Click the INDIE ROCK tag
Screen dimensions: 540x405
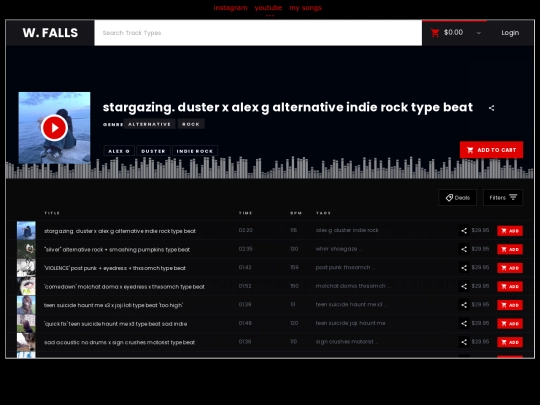195,151
